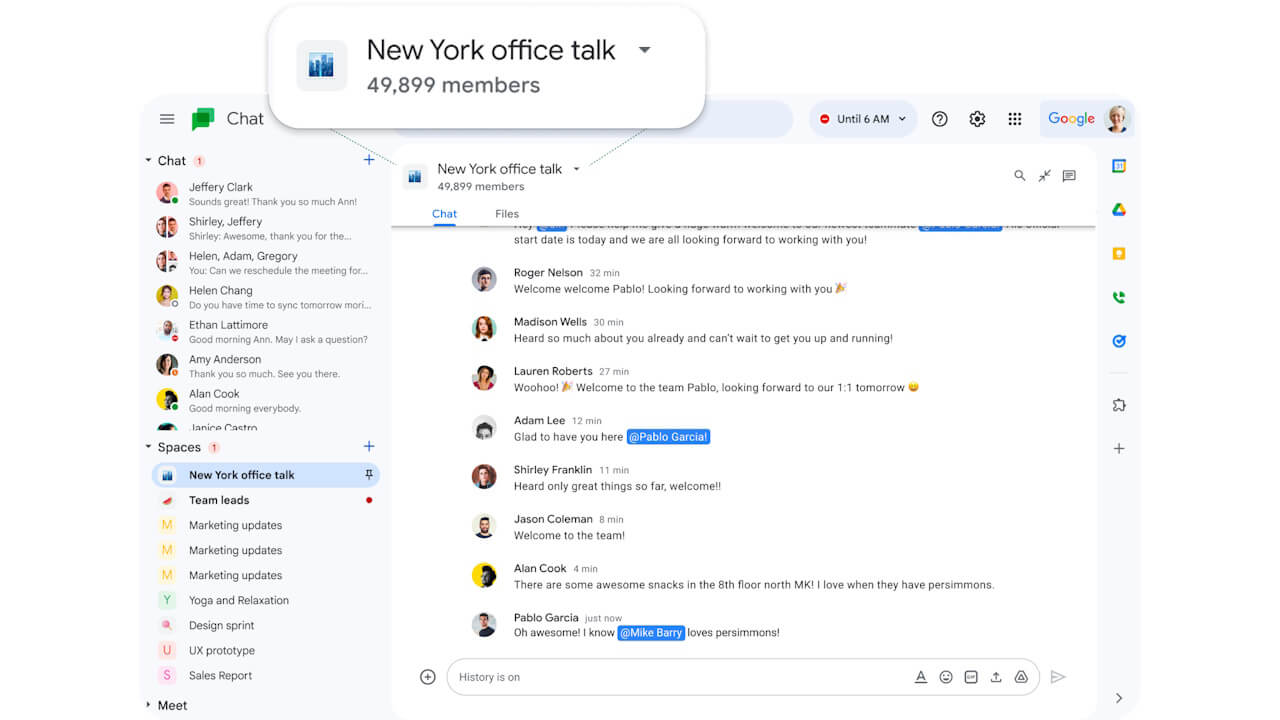
Task: Unpin the New York office talk space
Action: (x=369, y=475)
